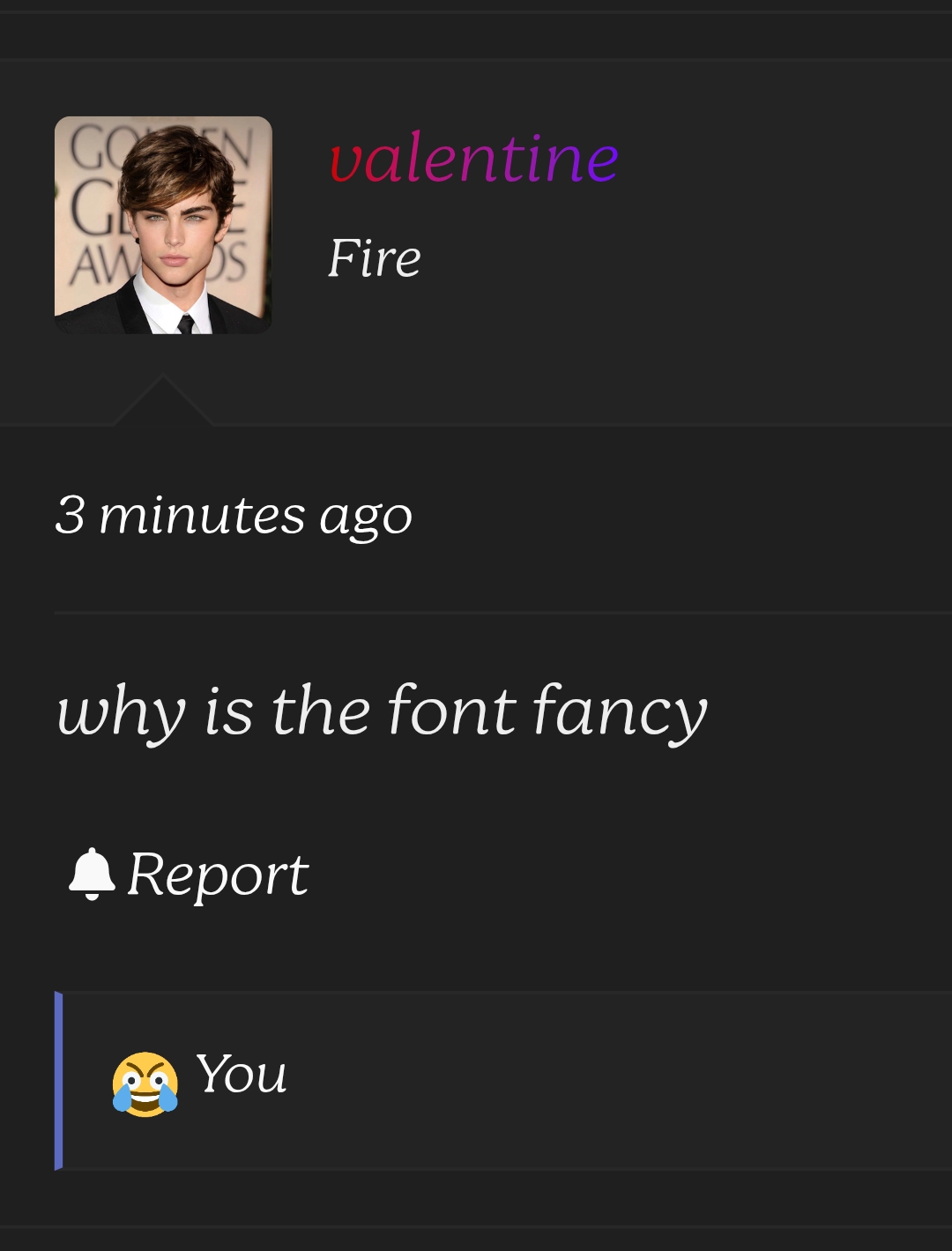Select the post text why is the font fancy
Image resolution: width=952 pixels, height=1251 pixels.
pyautogui.click(x=382, y=711)
